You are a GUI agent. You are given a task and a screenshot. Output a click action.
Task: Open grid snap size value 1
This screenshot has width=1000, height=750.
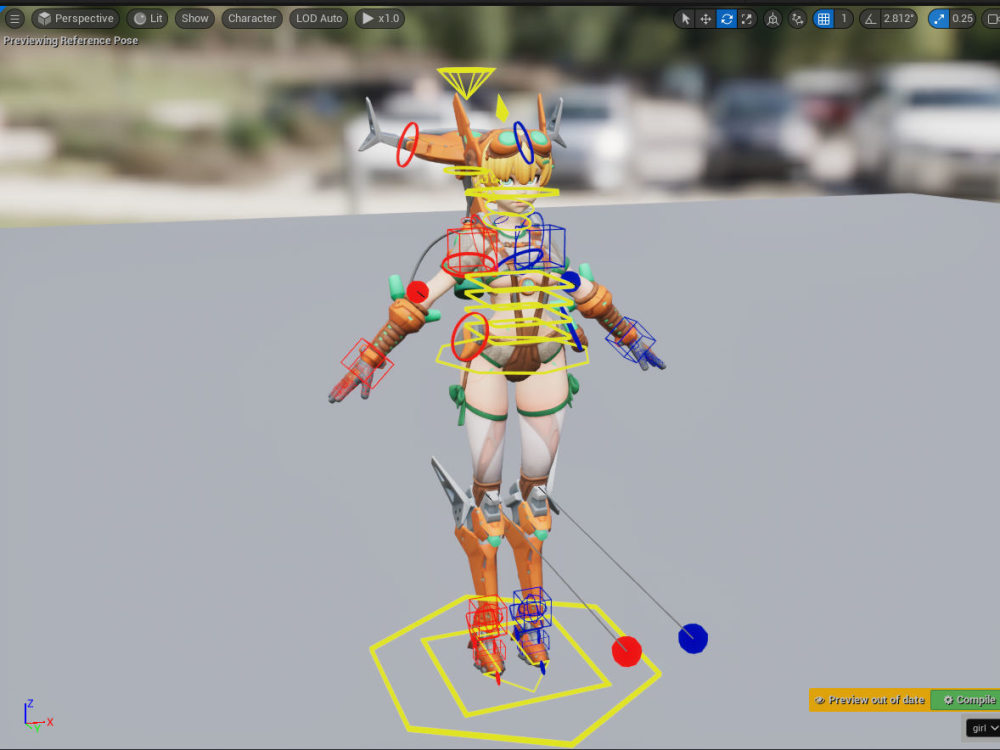(x=844, y=18)
